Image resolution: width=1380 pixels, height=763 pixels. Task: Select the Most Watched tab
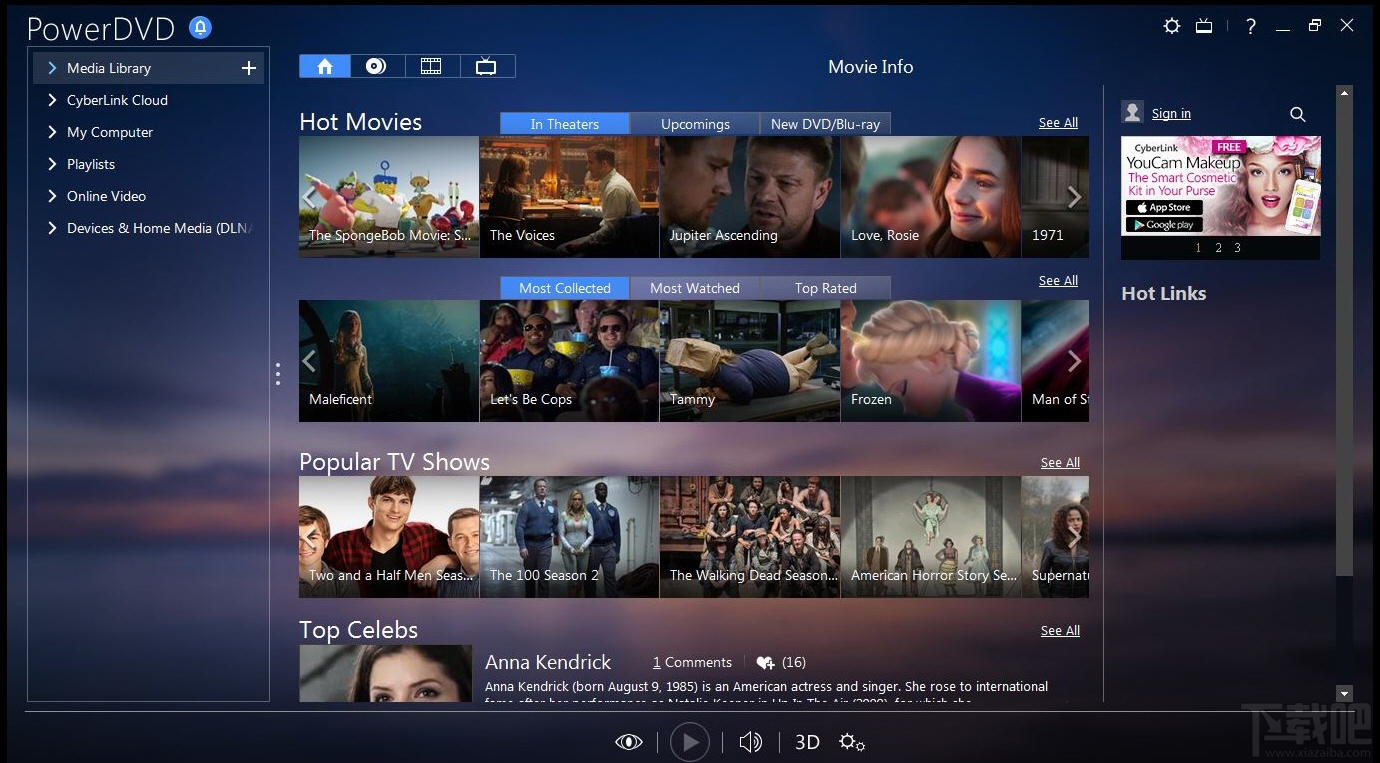click(694, 287)
